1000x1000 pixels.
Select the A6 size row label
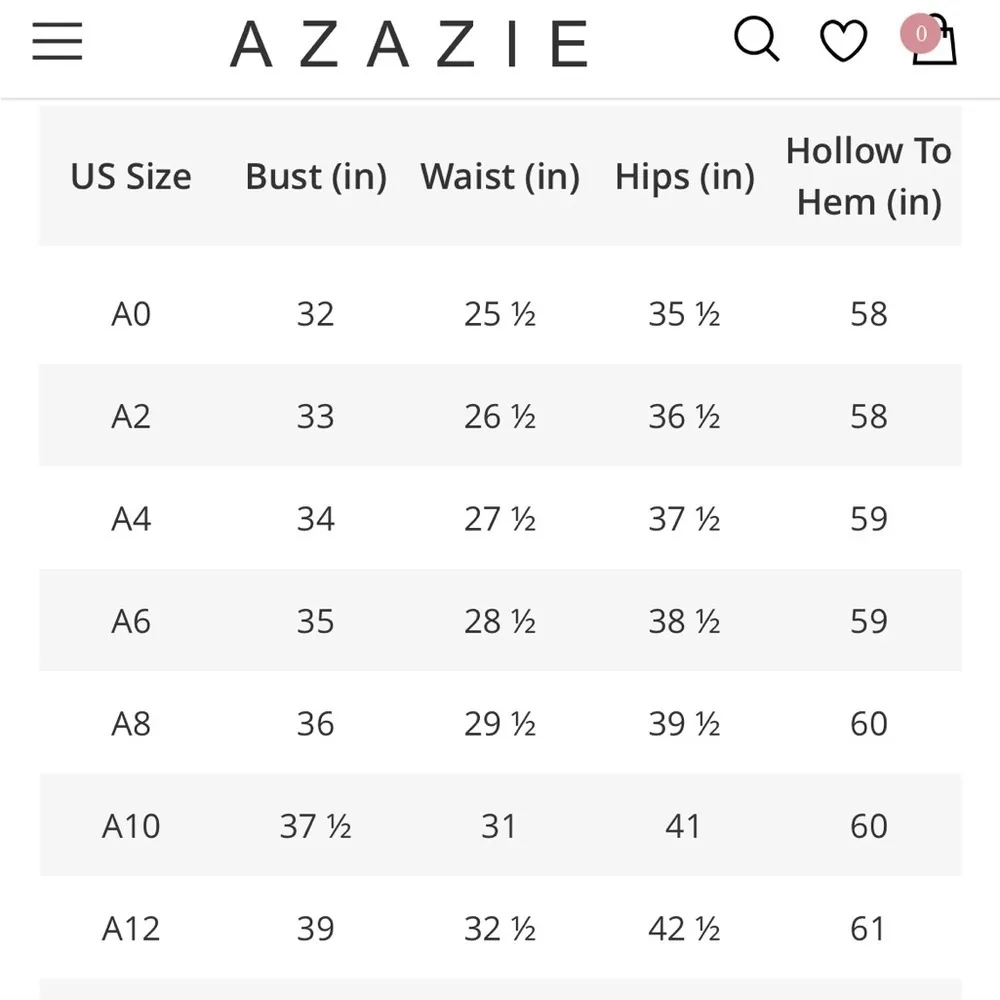coord(131,621)
